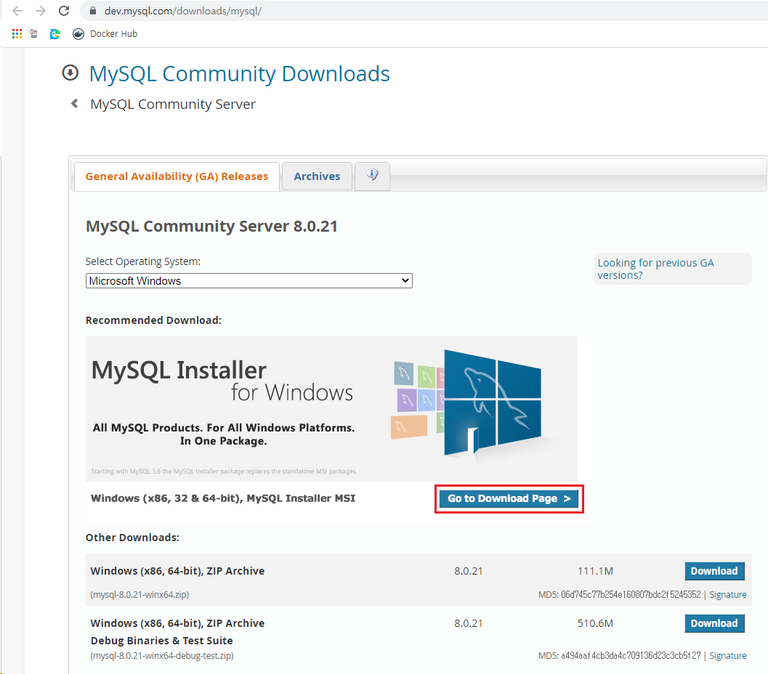The image size is (768, 674).
Task: Open MySQL Community Downloads heading link
Action: 239,74
